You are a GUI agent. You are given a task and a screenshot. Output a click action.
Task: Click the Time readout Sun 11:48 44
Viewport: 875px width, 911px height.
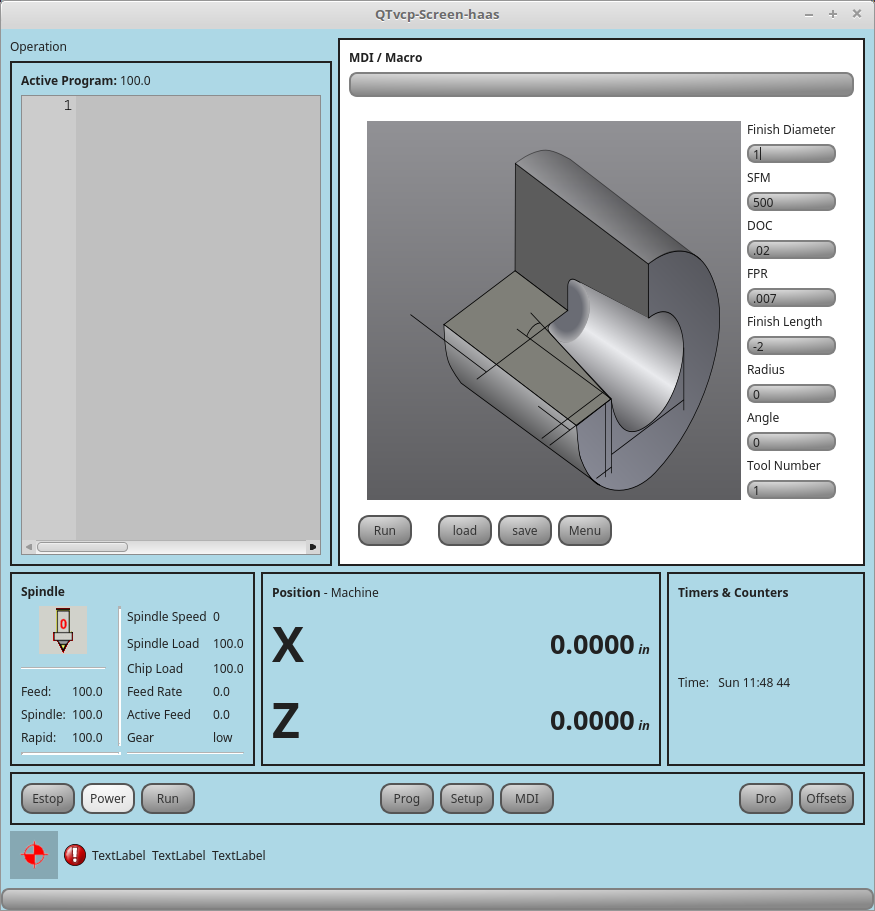pyautogui.click(x=754, y=683)
